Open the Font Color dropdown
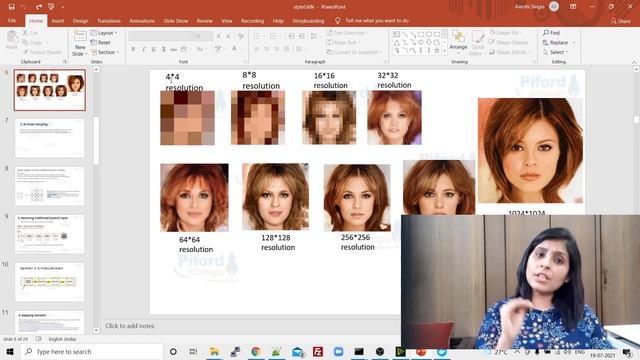The height and width of the screenshot is (360, 640). [x=236, y=49]
